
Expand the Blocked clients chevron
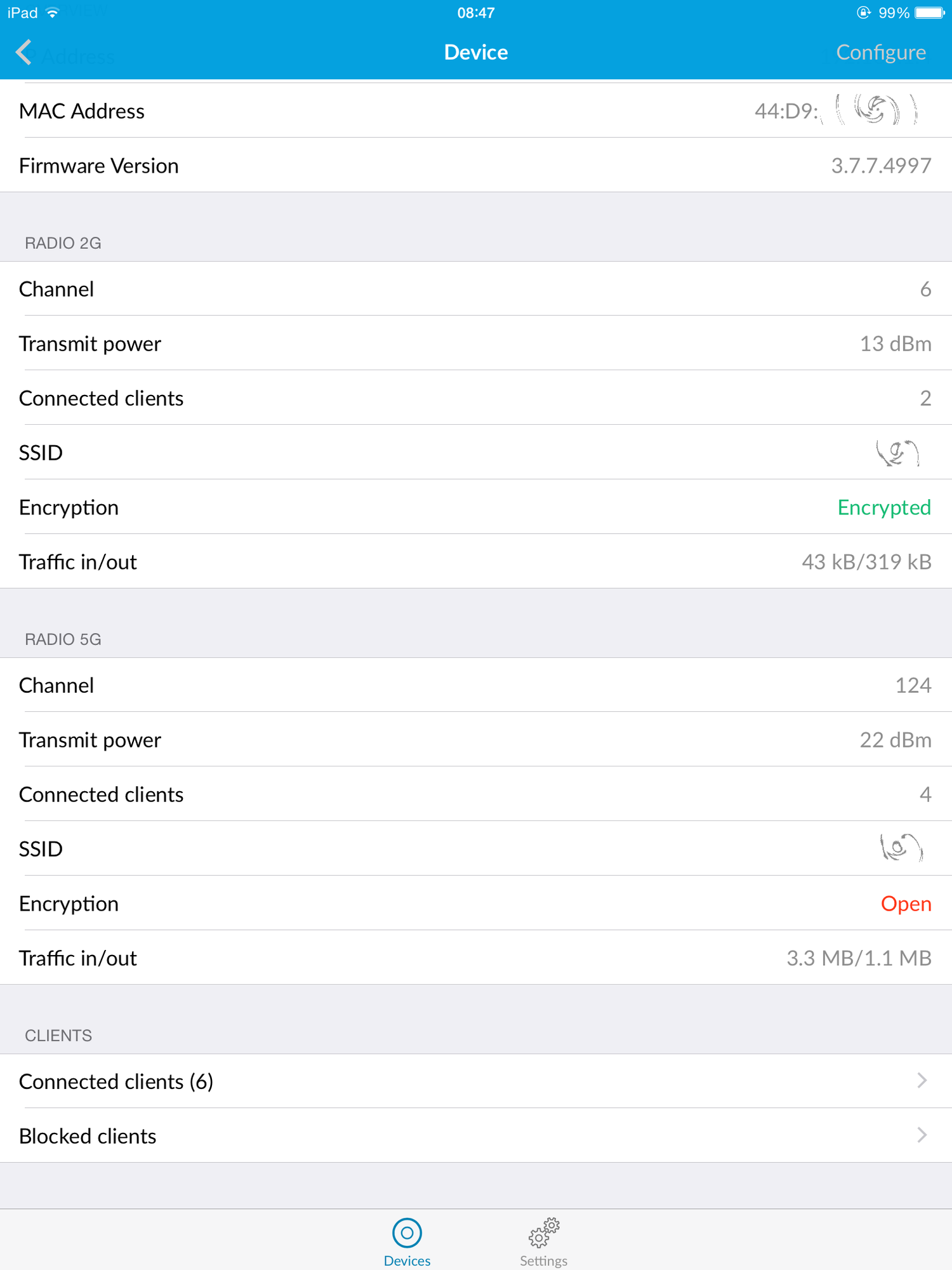[x=922, y=1135]
